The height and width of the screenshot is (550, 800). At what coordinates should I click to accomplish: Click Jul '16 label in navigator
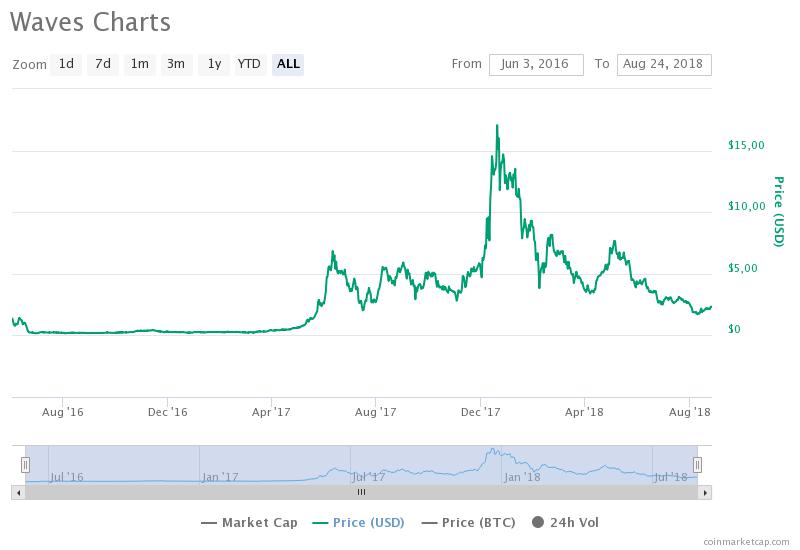(67, 478)
